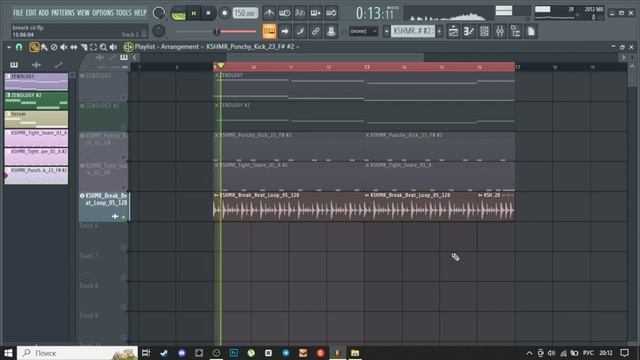
Task: Open the project info page icon
Action: tap(531, 31)
